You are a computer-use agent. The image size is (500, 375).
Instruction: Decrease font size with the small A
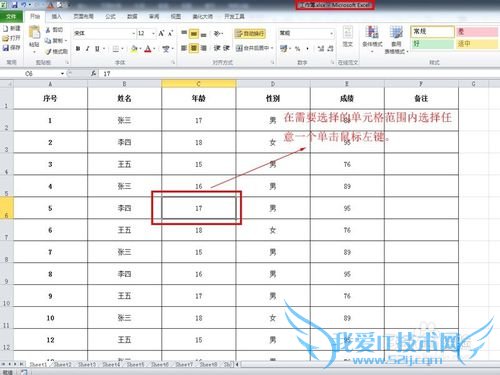[x=170, y=33]
